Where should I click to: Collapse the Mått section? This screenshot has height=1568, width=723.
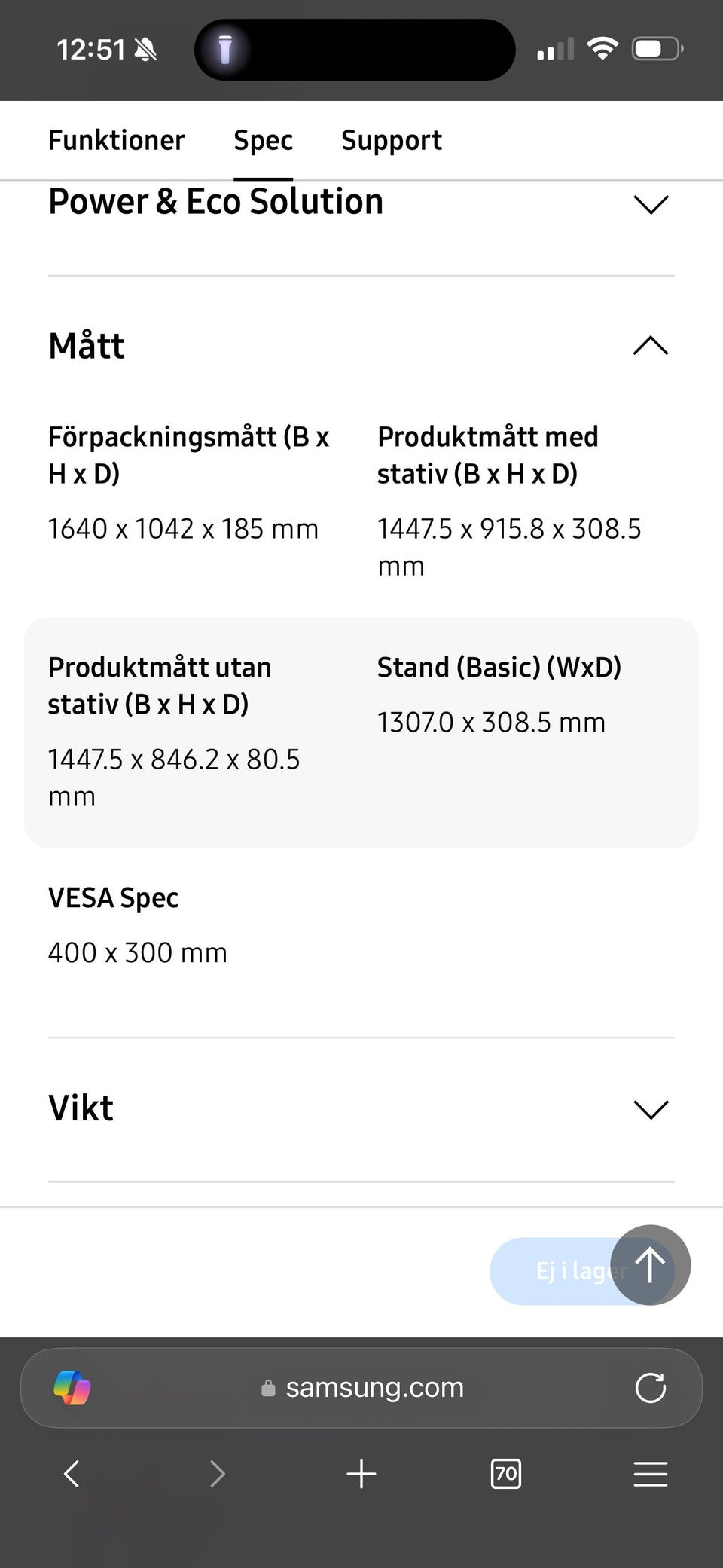tap(651, 346)
